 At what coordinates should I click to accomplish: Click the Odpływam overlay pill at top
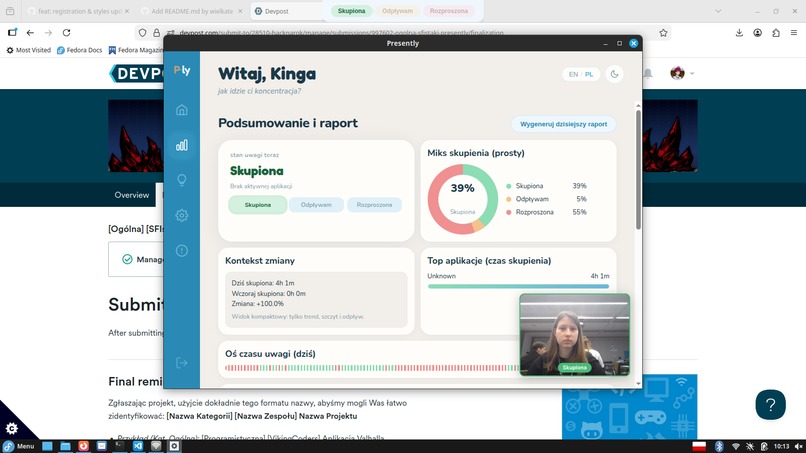point(397,11)
